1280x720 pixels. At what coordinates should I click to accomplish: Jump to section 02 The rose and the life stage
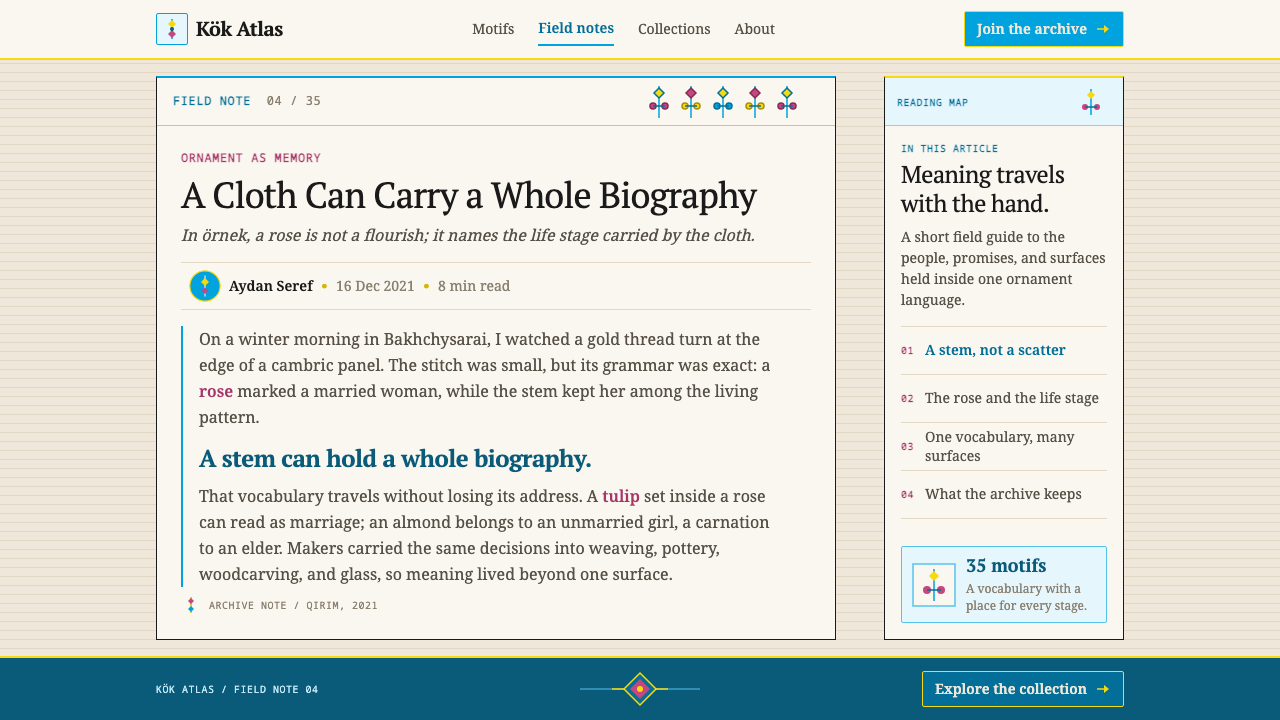pyautogui.click(x=1004, y=398)
